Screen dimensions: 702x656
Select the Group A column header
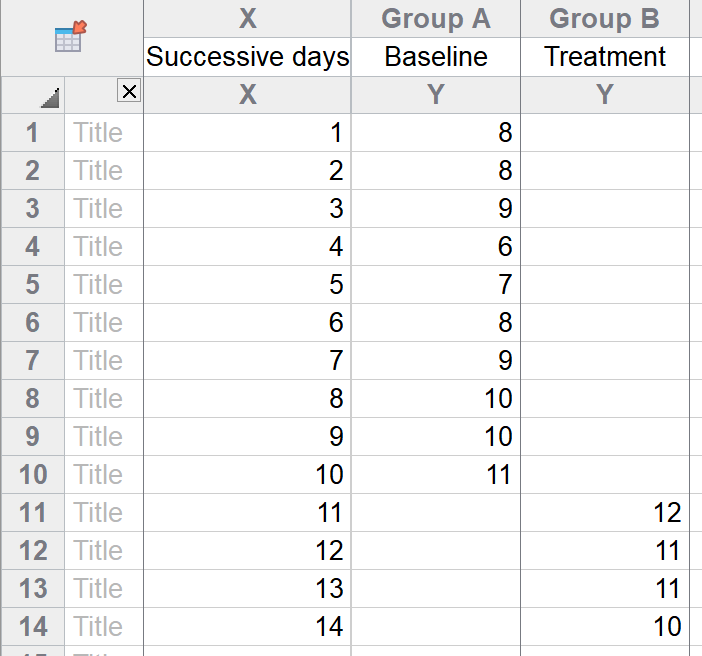point(436,19)
